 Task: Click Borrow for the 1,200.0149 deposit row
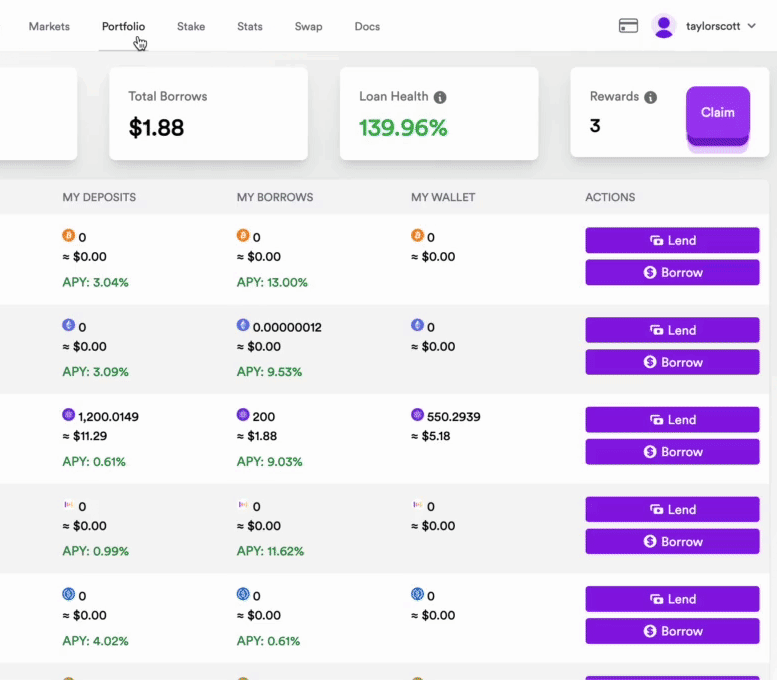pos(672,452)
